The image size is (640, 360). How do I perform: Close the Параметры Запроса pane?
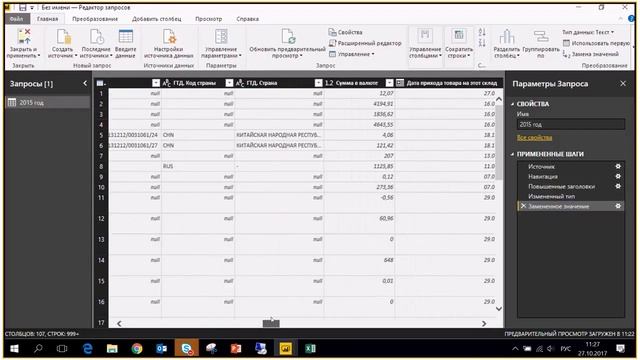point(623,83)
